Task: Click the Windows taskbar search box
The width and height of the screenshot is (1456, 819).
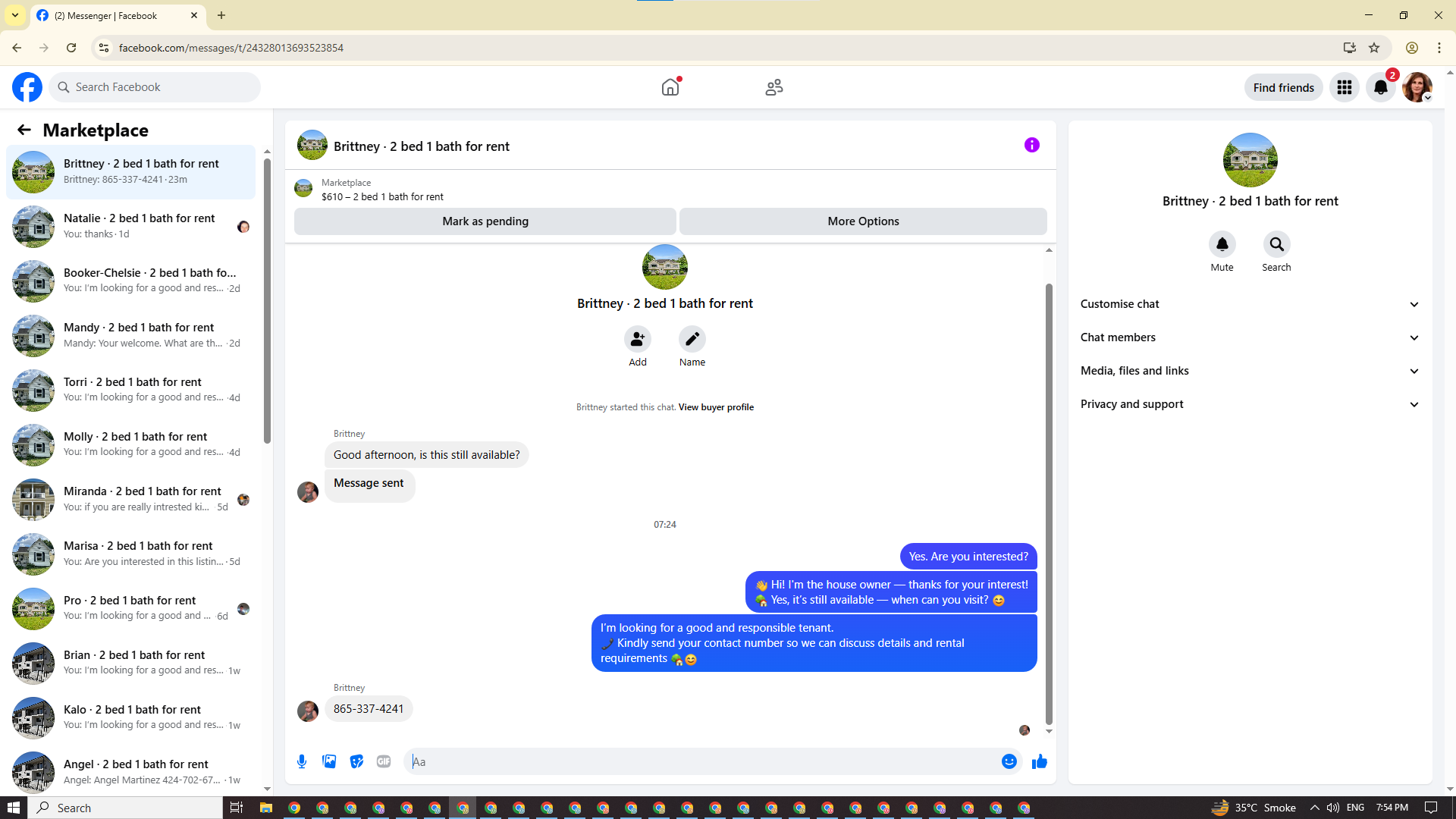Action: (x=126, y=808)
